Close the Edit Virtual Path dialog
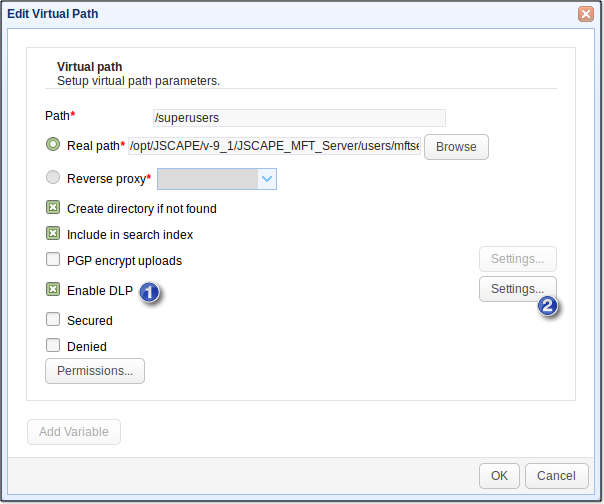 pyautogui.click(x=585, y=14)
